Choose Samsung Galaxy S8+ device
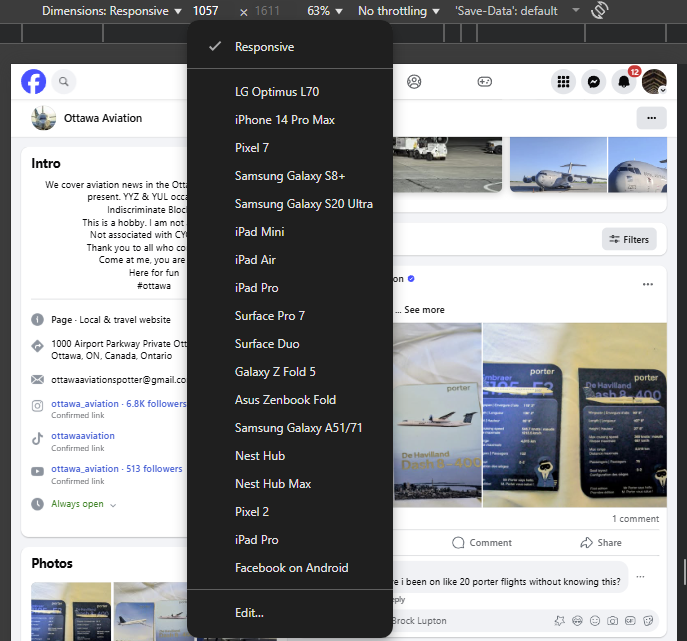687x641 pixels. click(x=290, y=176)
